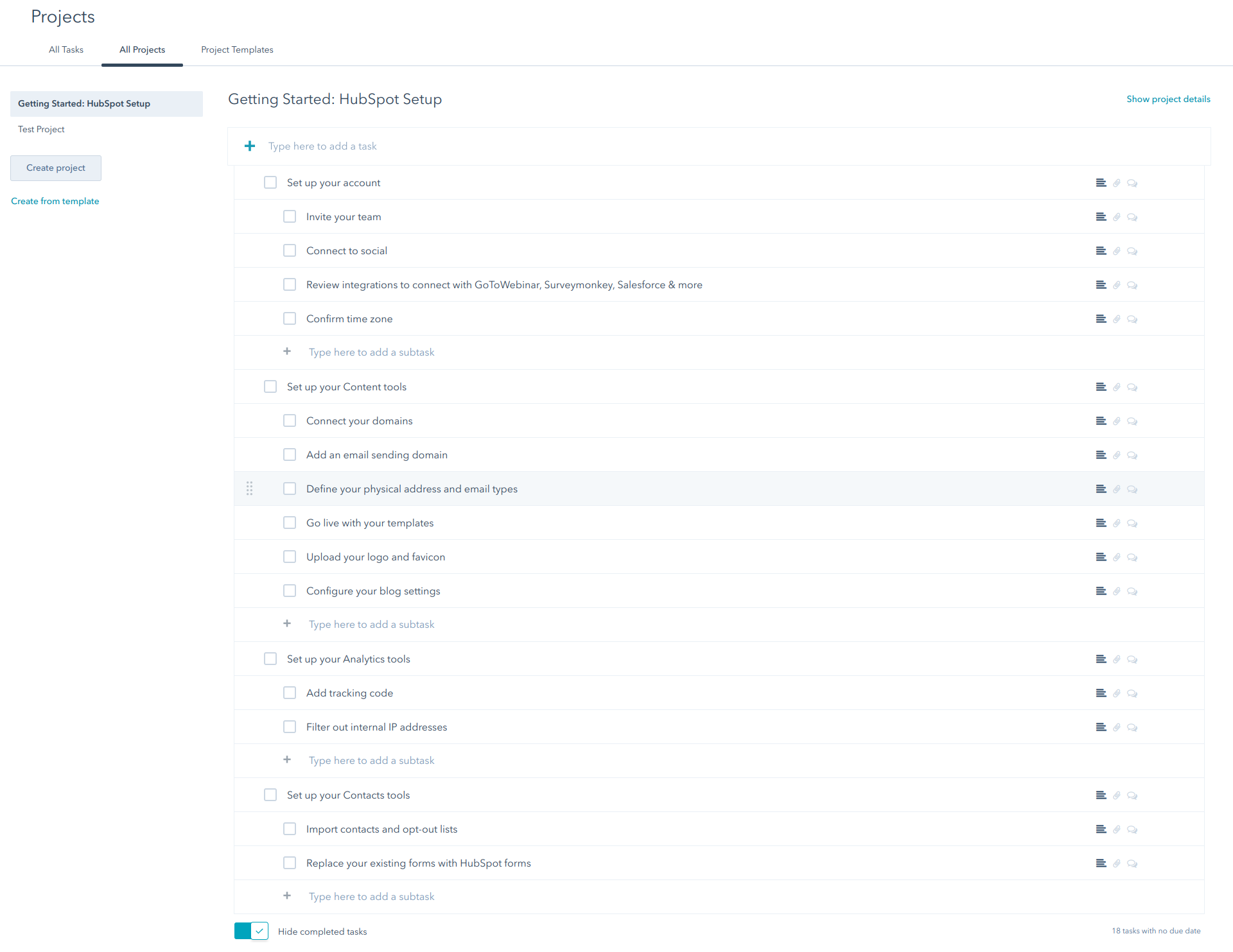Check the Import contacts and opt-out lists box
Screen dimensions: 1233x952
[x=290, y=829]
